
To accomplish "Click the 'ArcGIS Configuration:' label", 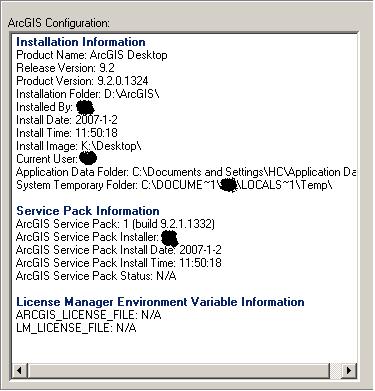I will (59, 23).
